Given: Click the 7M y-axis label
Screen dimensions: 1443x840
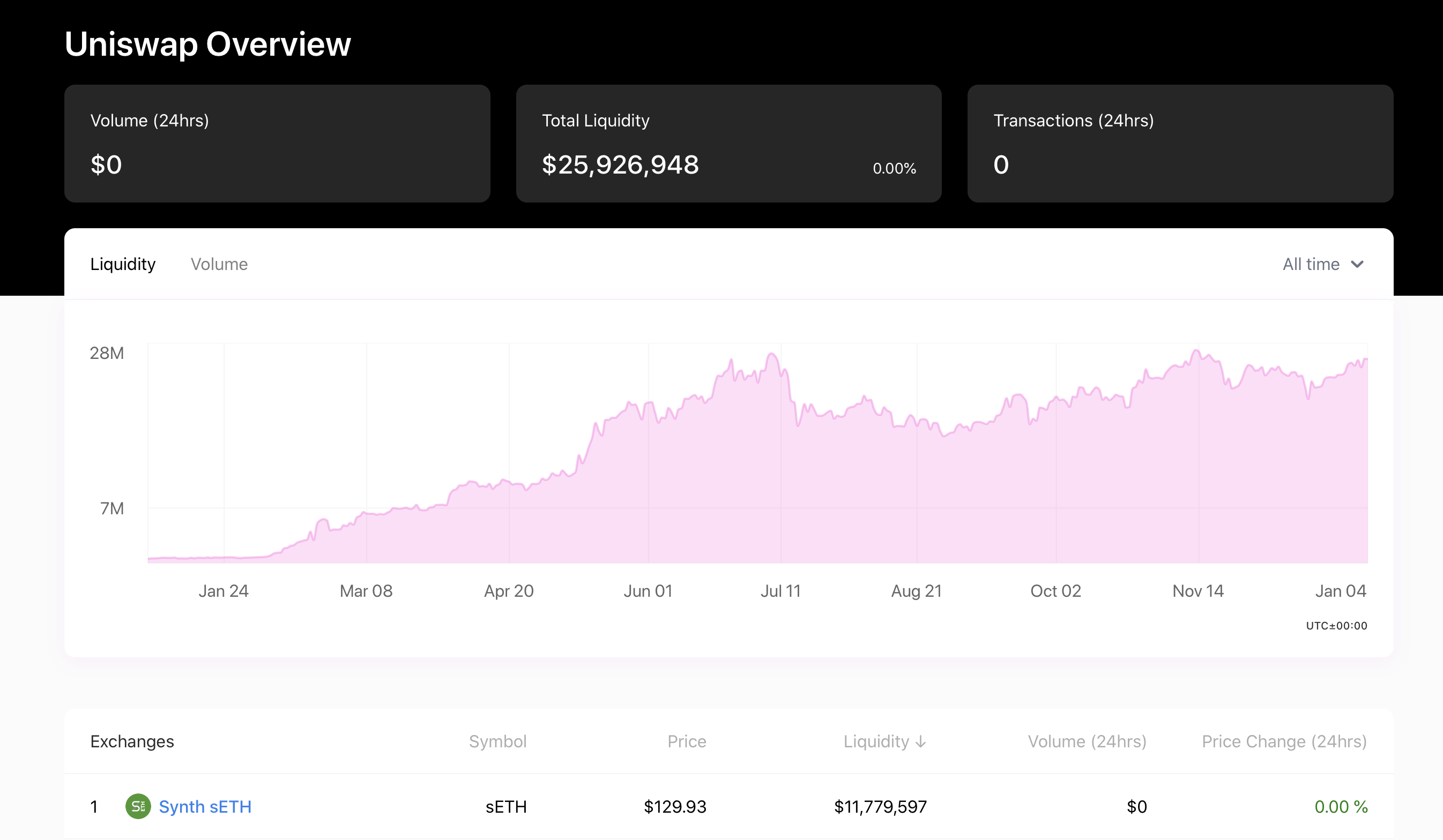Looking at the screenshot, I should point(112,508).
